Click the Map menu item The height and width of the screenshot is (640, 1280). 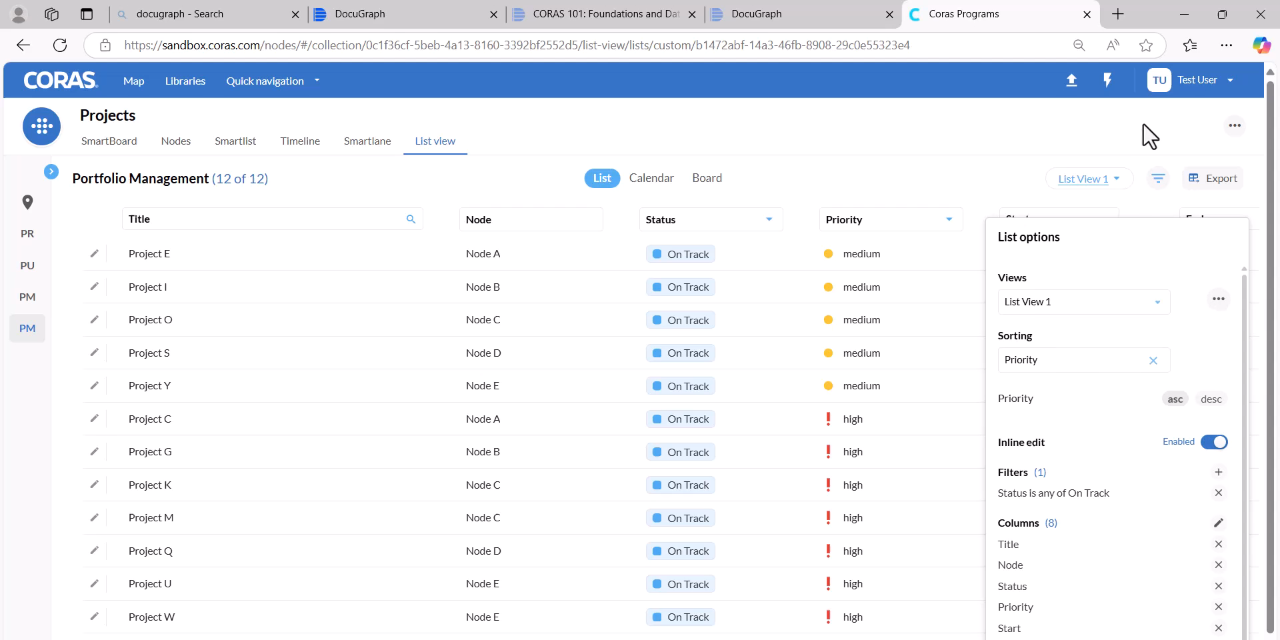coord(134,81)
